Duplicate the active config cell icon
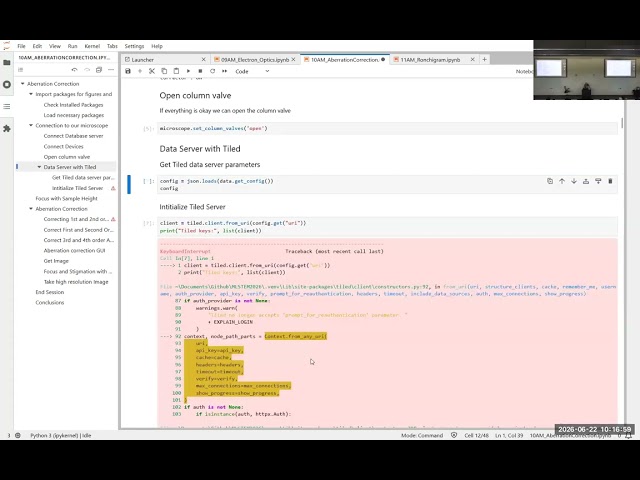Screen dimensions: 640x480 pos(550,181)
